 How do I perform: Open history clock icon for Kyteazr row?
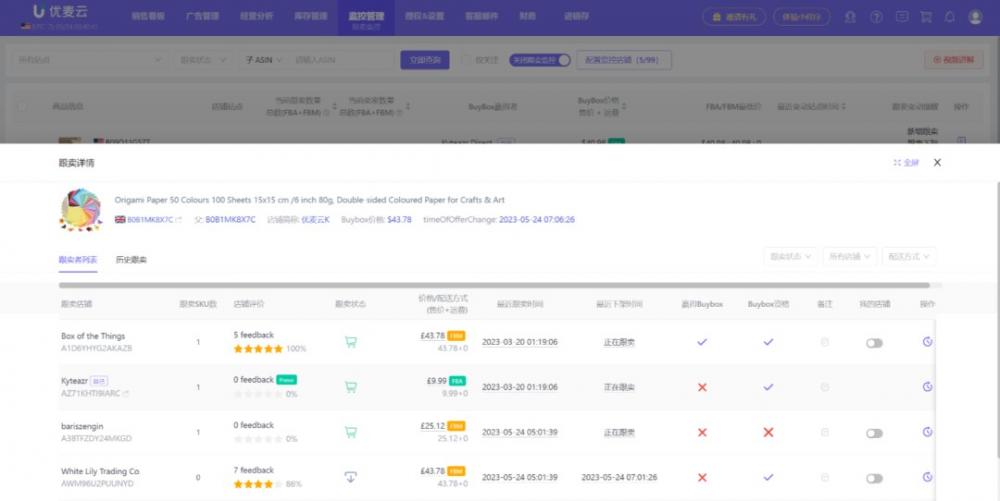(927, 387)
